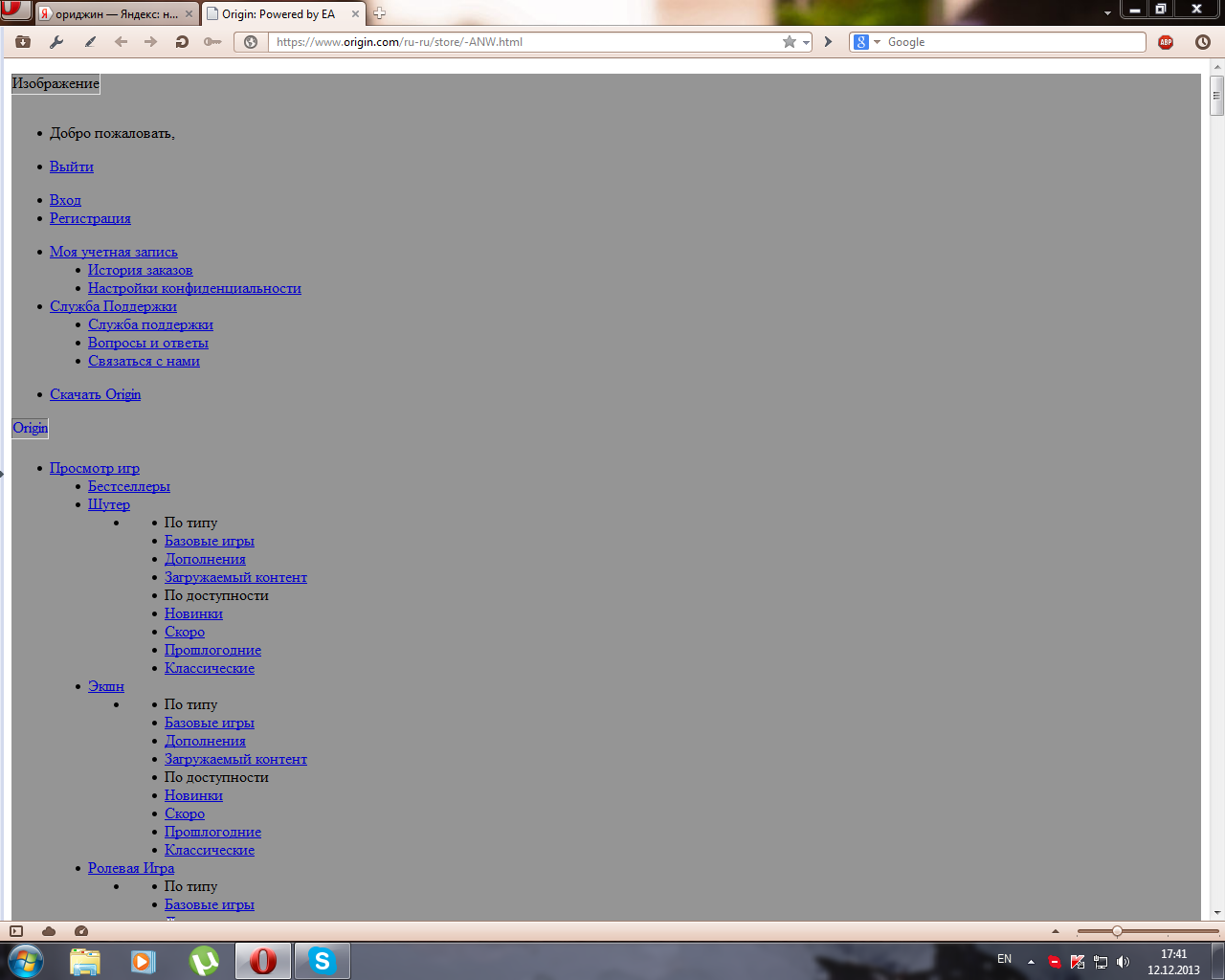Click the Выйти link

(x=72, y=167)
